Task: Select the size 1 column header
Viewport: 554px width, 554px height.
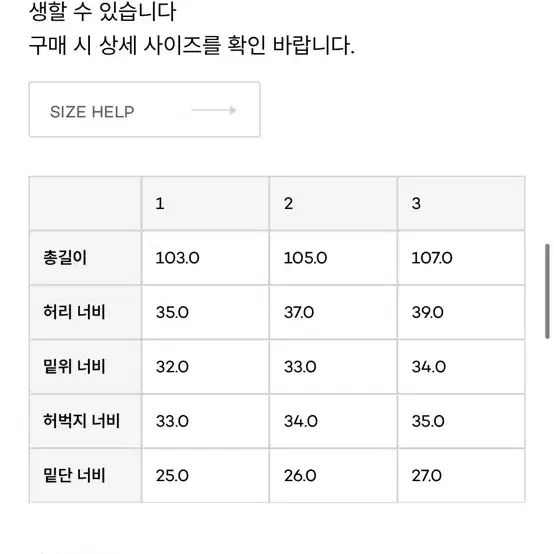Action: (205, 204)
